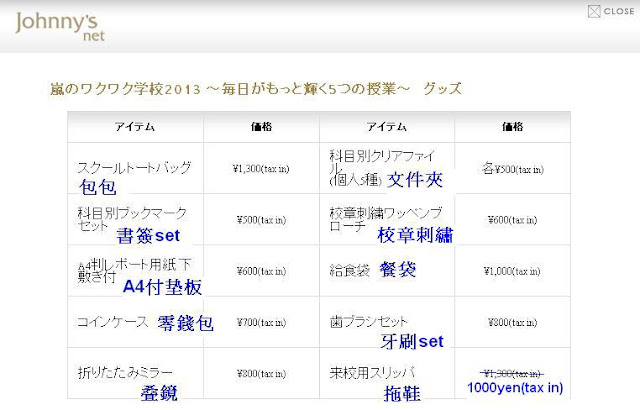Image resolution: width=640 pixels, height=410 pixels.
Task: Select the 給食袋 item text
Action: pos(349,270)
